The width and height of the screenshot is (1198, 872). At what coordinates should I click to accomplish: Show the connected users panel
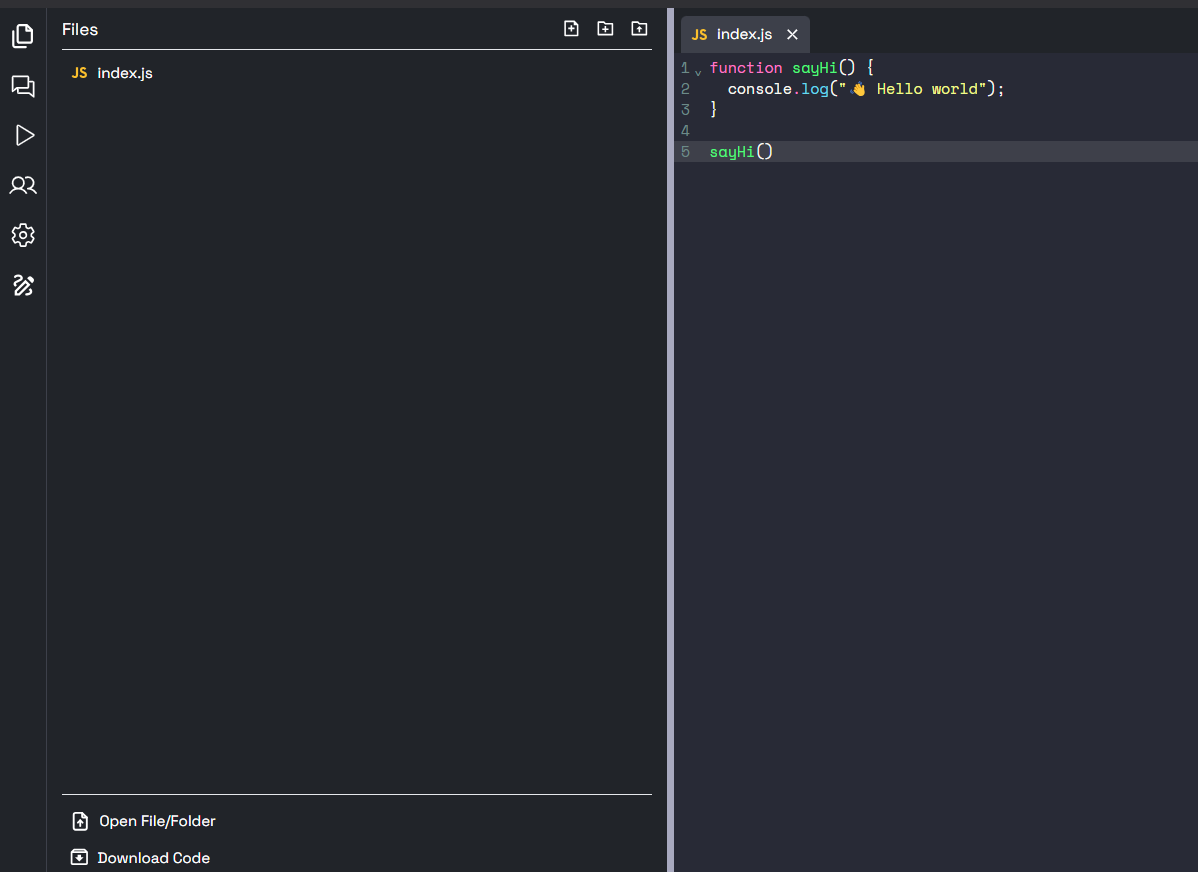click(x=23, y=185)
